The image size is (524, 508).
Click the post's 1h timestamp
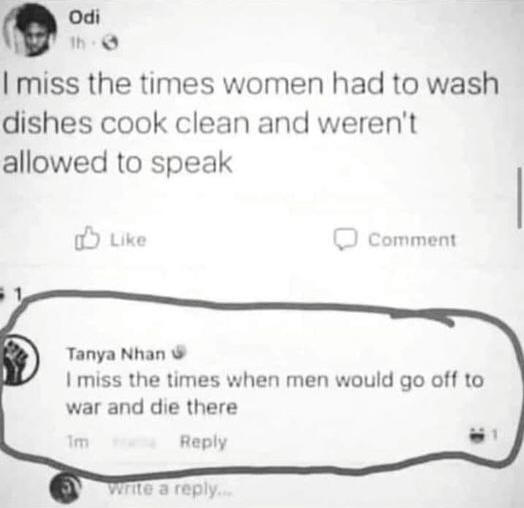(x=77, y=43)
